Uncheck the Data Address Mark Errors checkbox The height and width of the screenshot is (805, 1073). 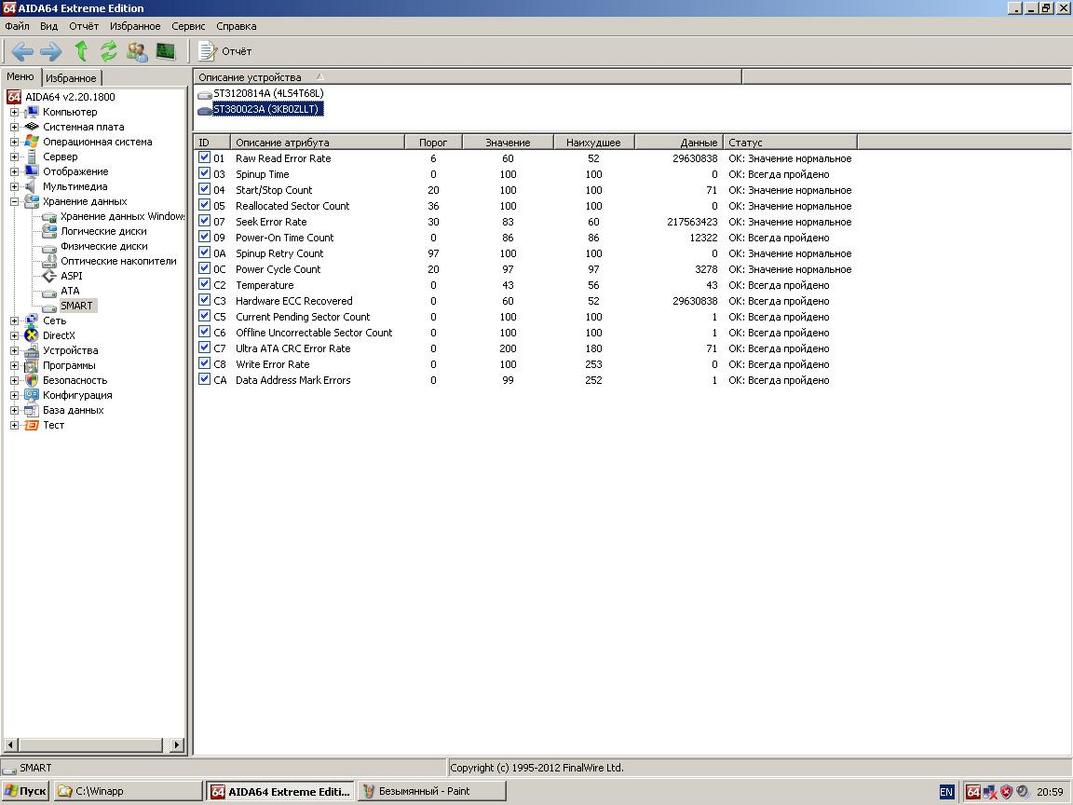click(204, 379)
